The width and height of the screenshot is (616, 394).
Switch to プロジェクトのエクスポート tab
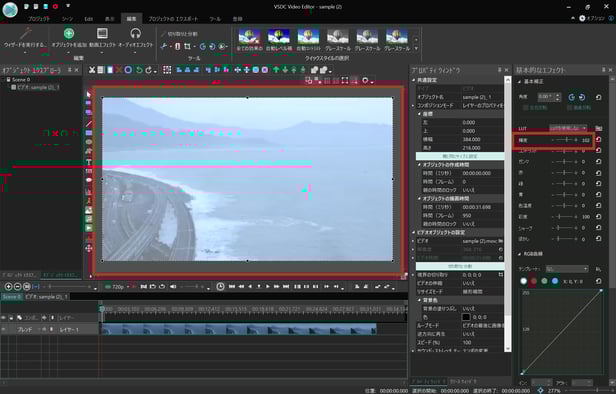click(x=173, y=18)
